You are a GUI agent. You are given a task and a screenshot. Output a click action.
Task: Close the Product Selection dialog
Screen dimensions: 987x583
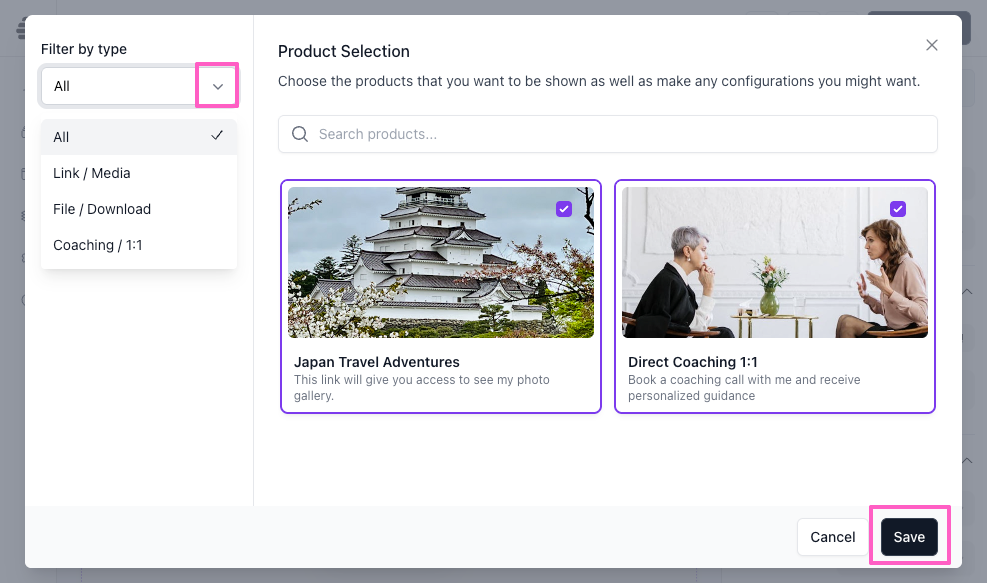pos(931,45)
